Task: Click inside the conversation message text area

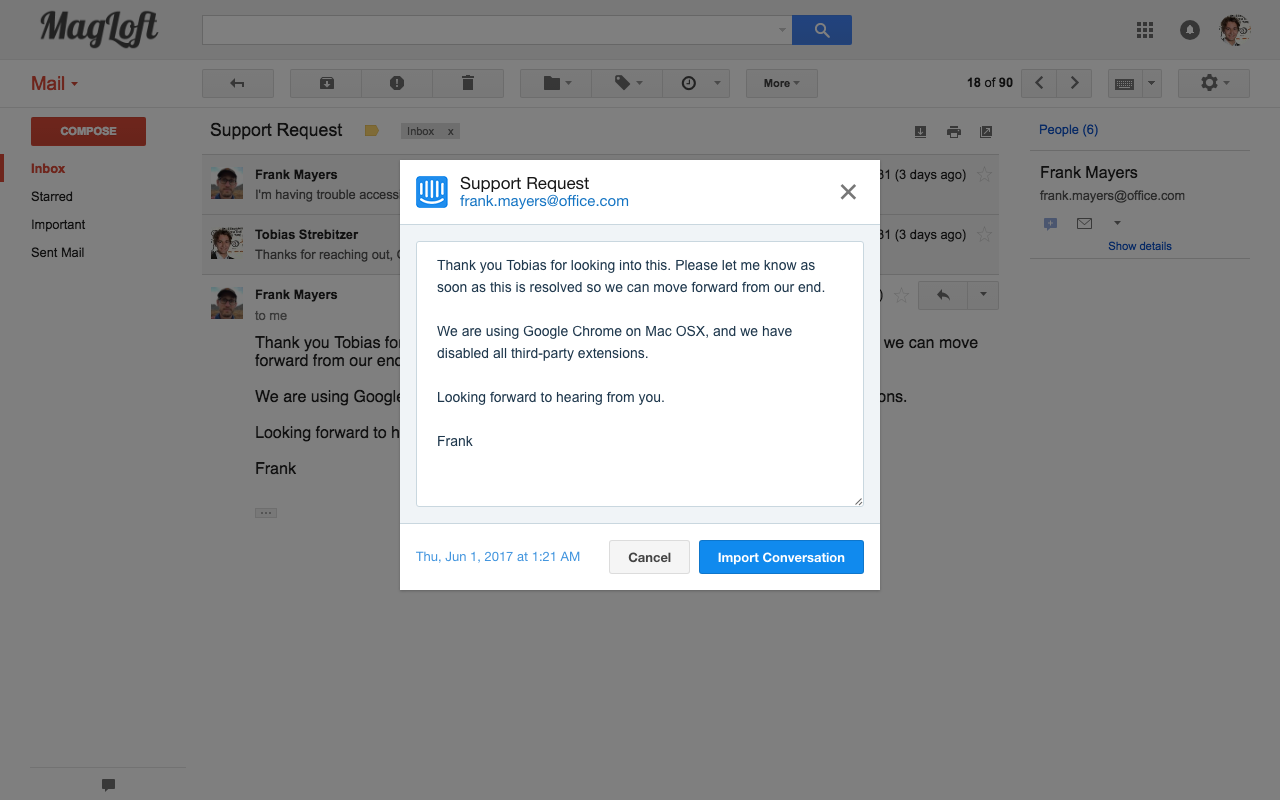Action: pyautogui.click(x=640, y=374)
